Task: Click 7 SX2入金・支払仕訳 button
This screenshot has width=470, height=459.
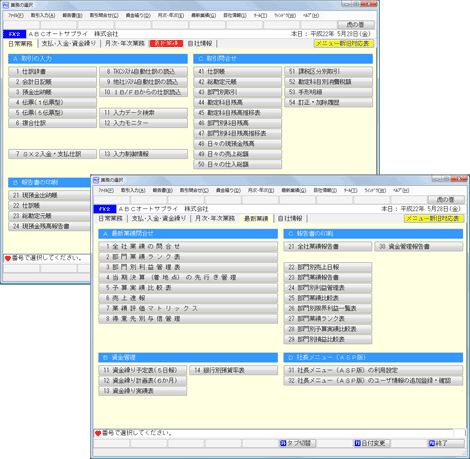Action: pos(53,154)
